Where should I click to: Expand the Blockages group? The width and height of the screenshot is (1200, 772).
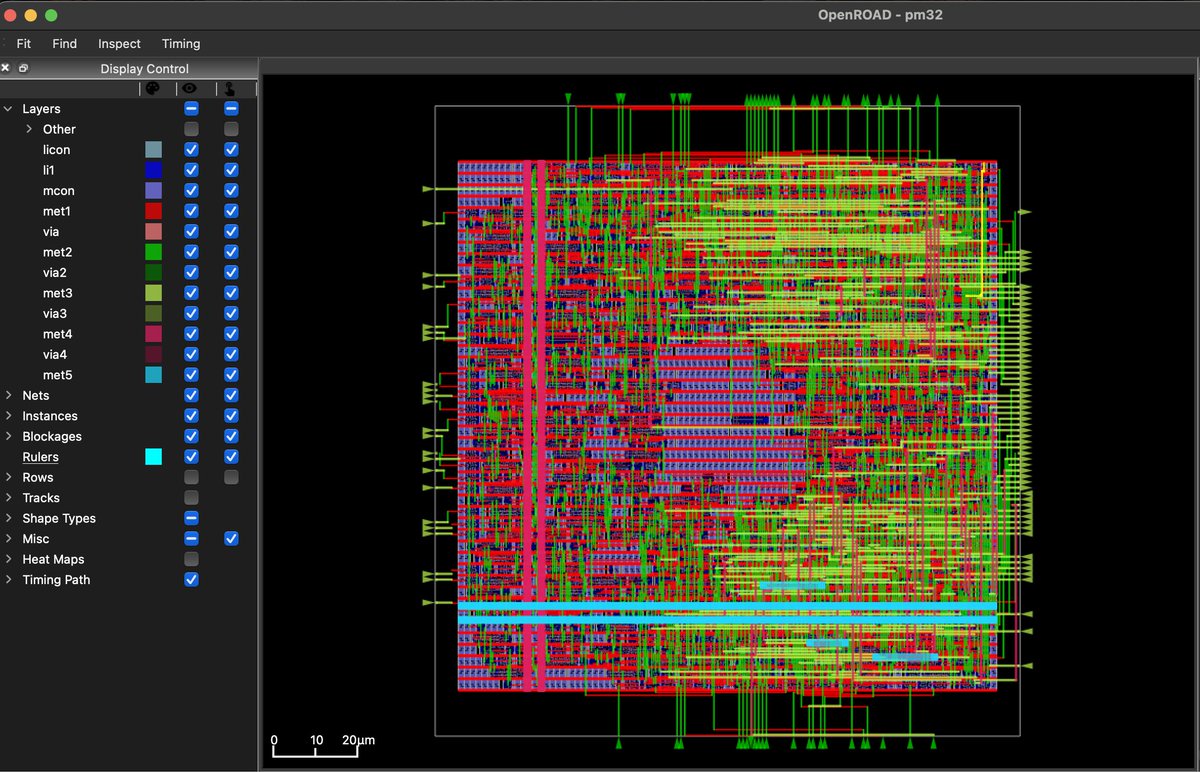[9, 437]
